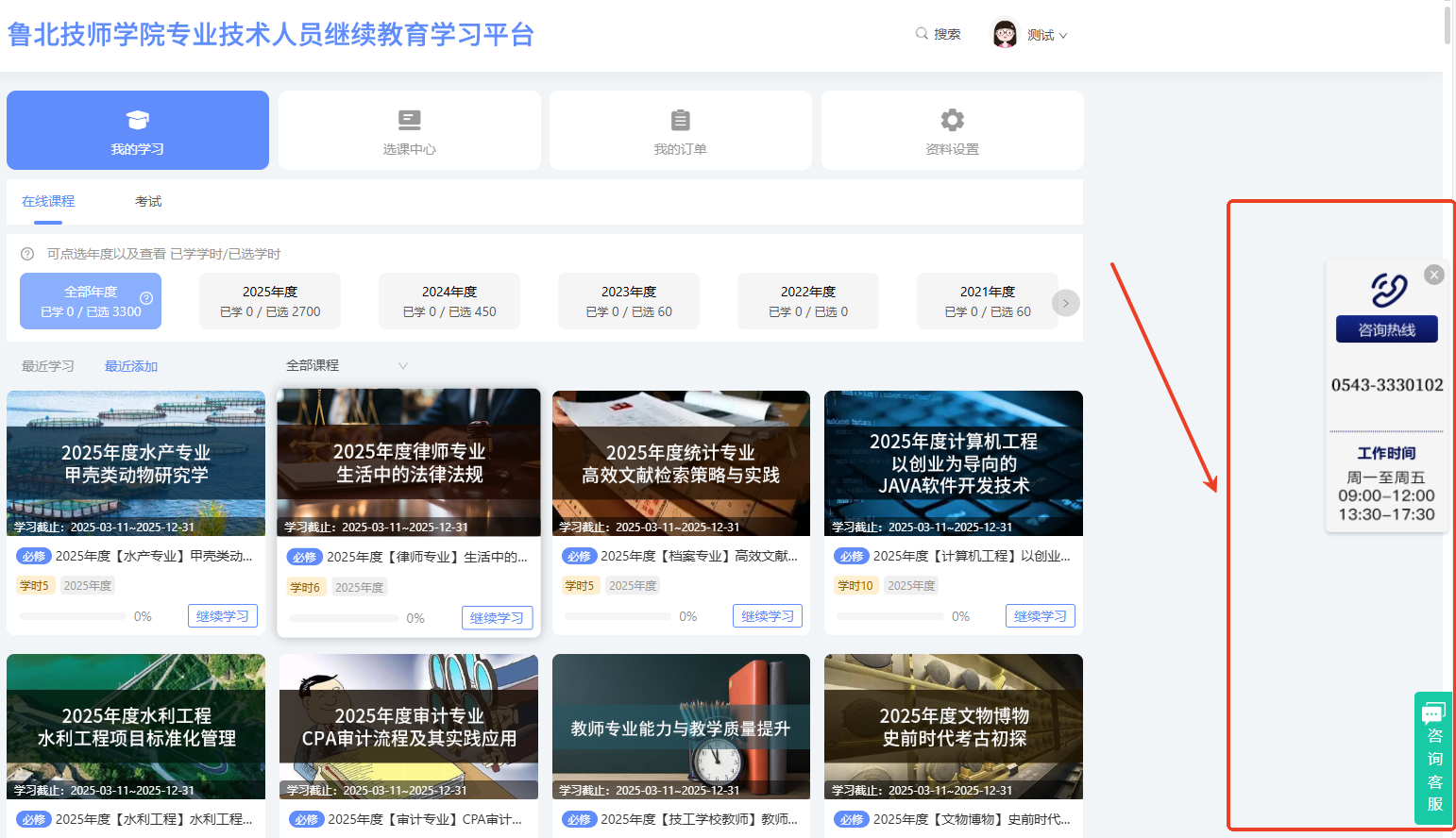
Task: Click 继续学习 for the 档案专业 course
Action: (x=768, y=616)
